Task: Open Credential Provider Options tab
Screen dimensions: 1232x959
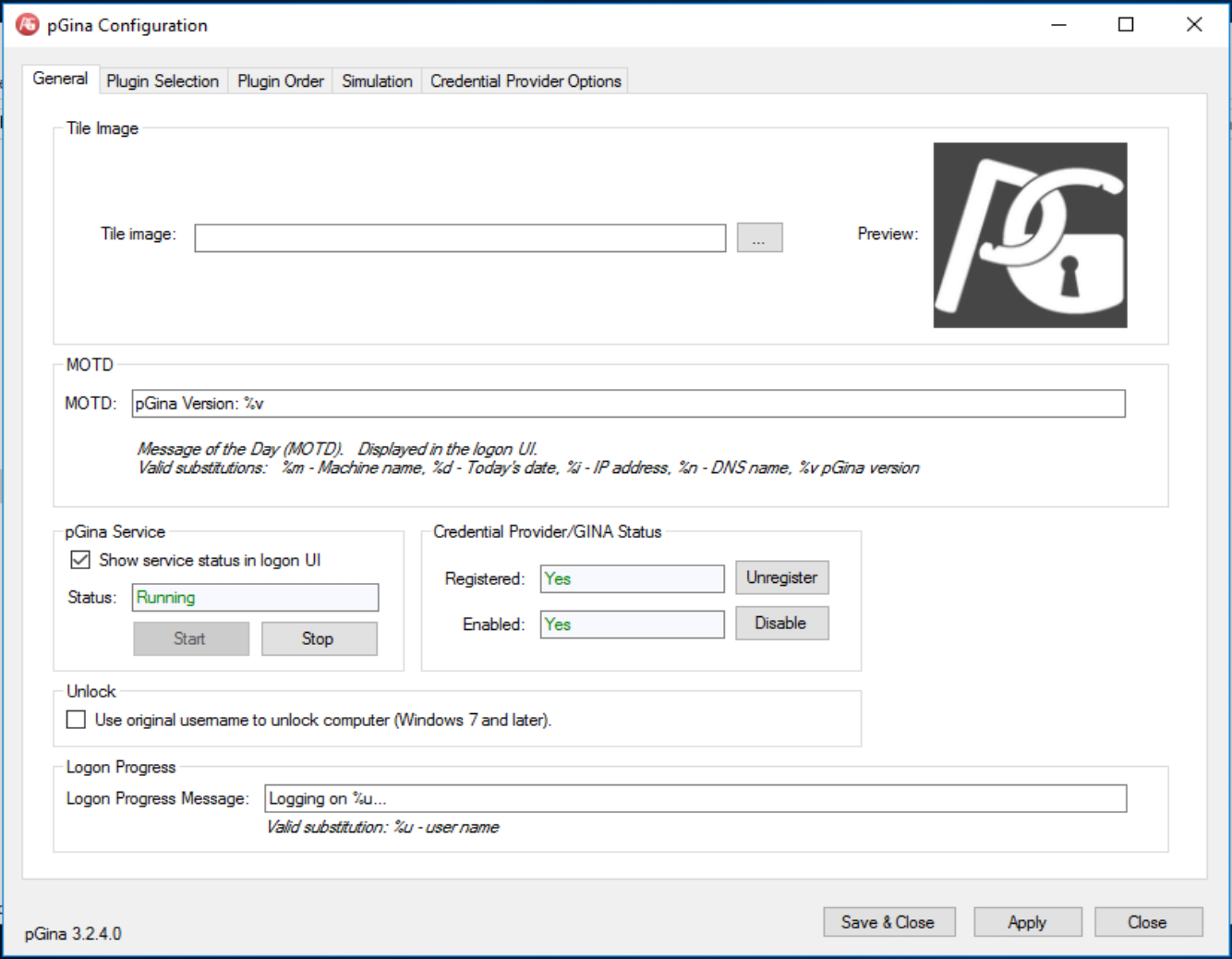Action: point(525,81)
